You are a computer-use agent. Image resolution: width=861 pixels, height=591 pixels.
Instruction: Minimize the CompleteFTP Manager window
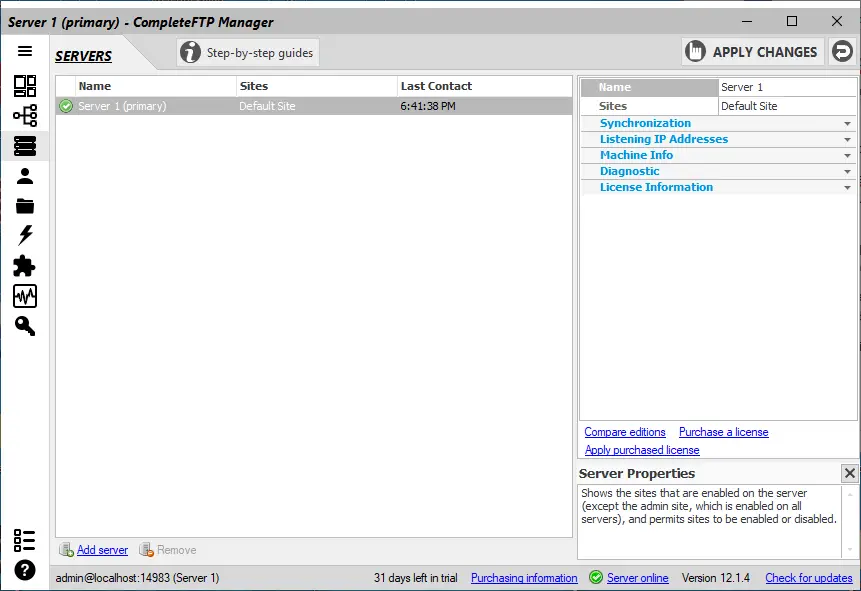tap(747, 21)
